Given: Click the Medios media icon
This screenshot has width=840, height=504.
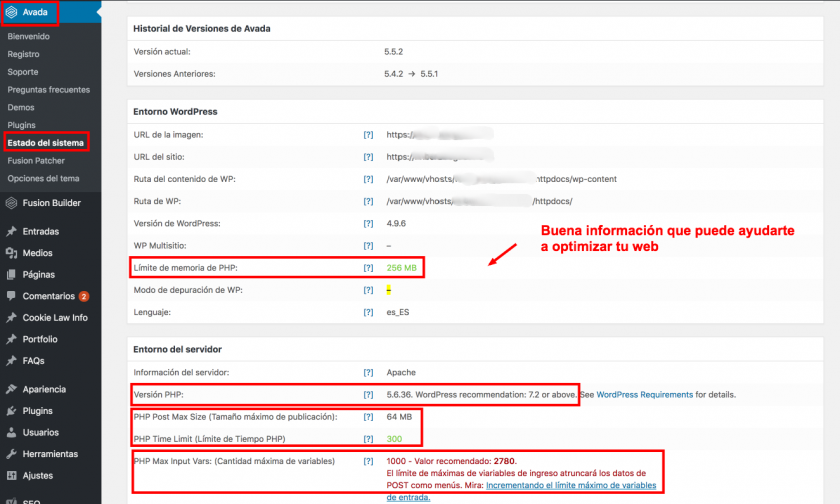Looking at the screenshot, I should [11, 253].
